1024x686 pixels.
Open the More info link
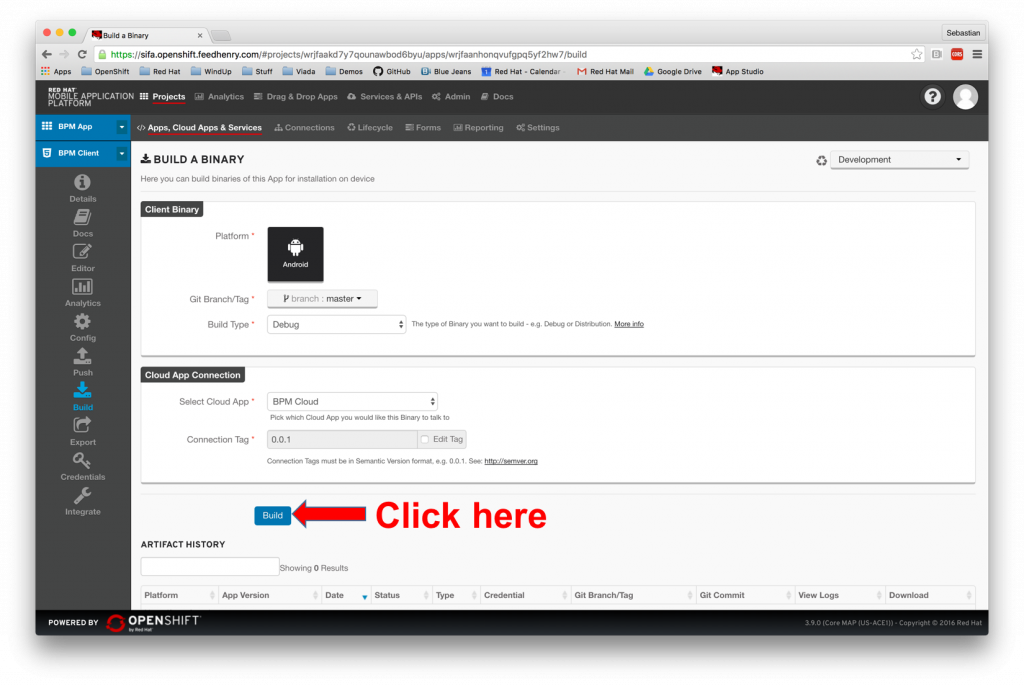629,324
